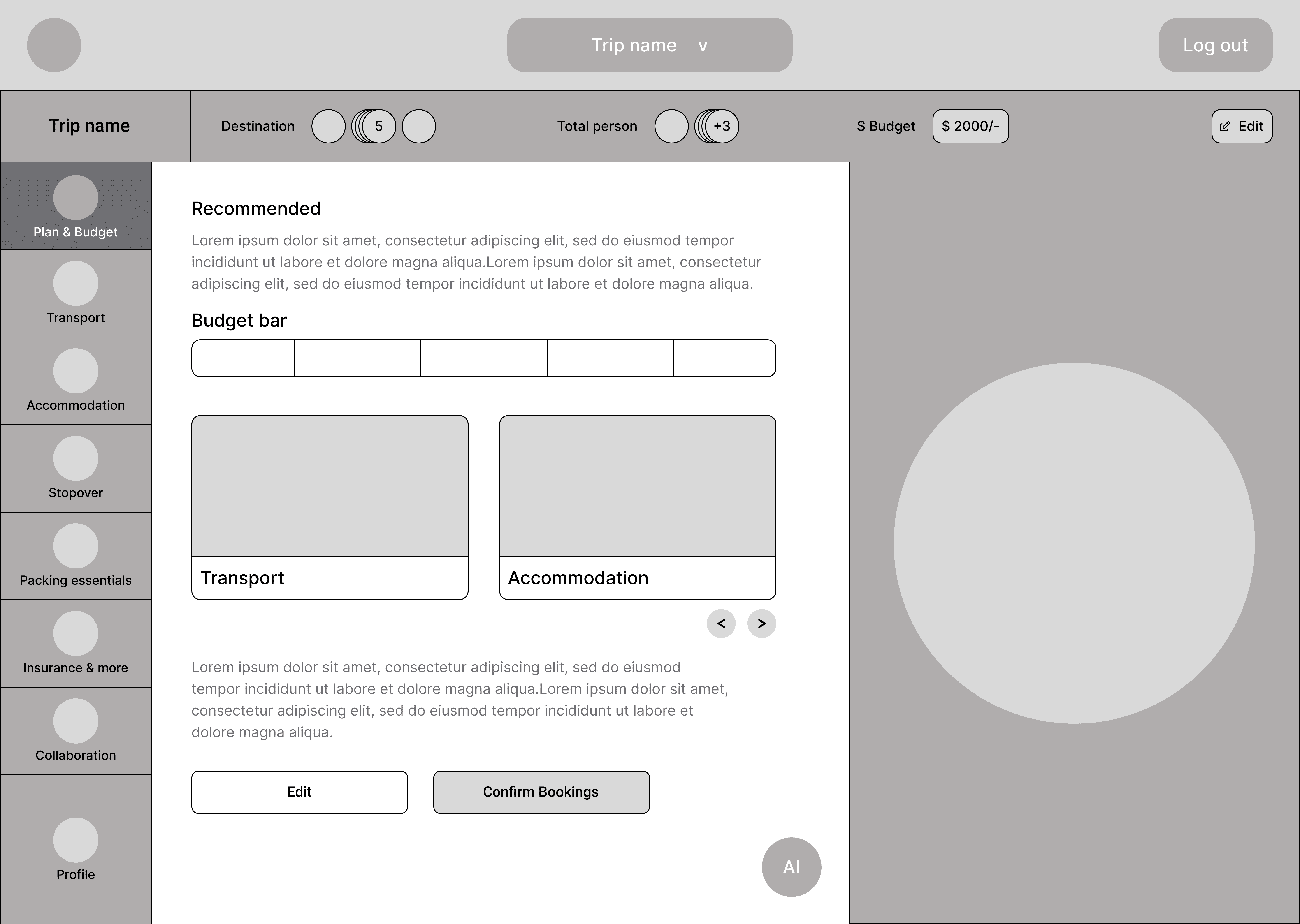Expand the Trip name dropdown
The width and height of the screenshot is (1300, 924).
[649, 45]
